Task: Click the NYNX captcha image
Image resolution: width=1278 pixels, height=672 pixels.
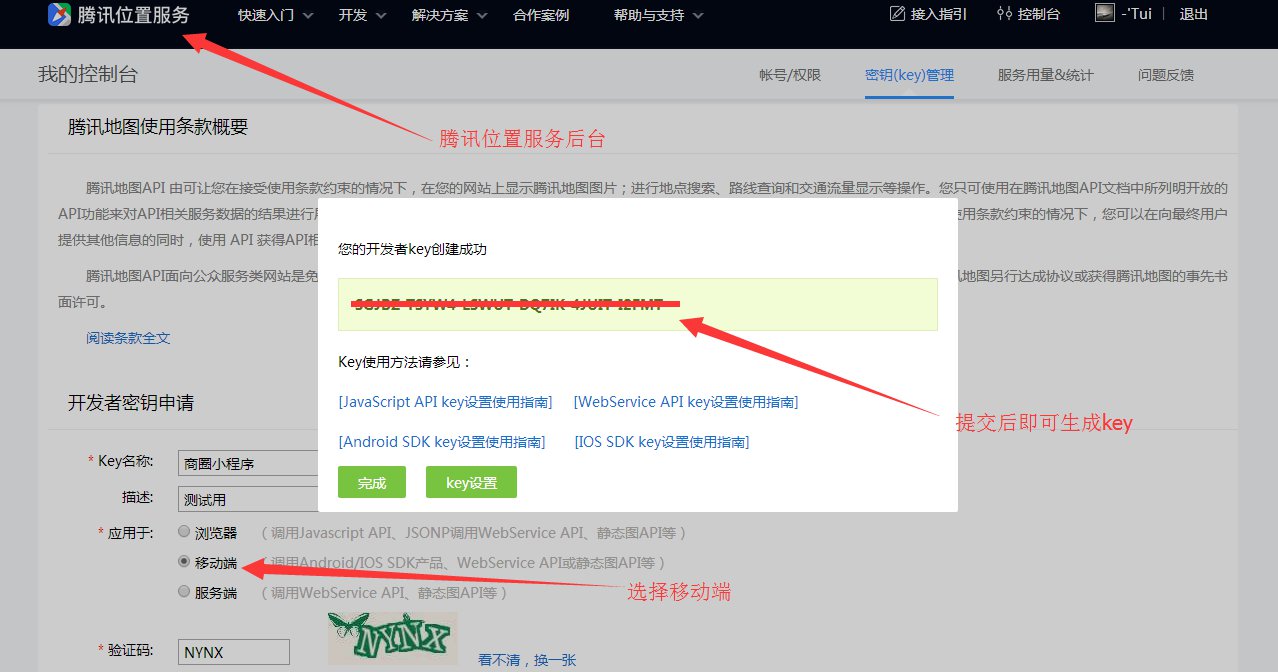Action: (x=392, y=638)
